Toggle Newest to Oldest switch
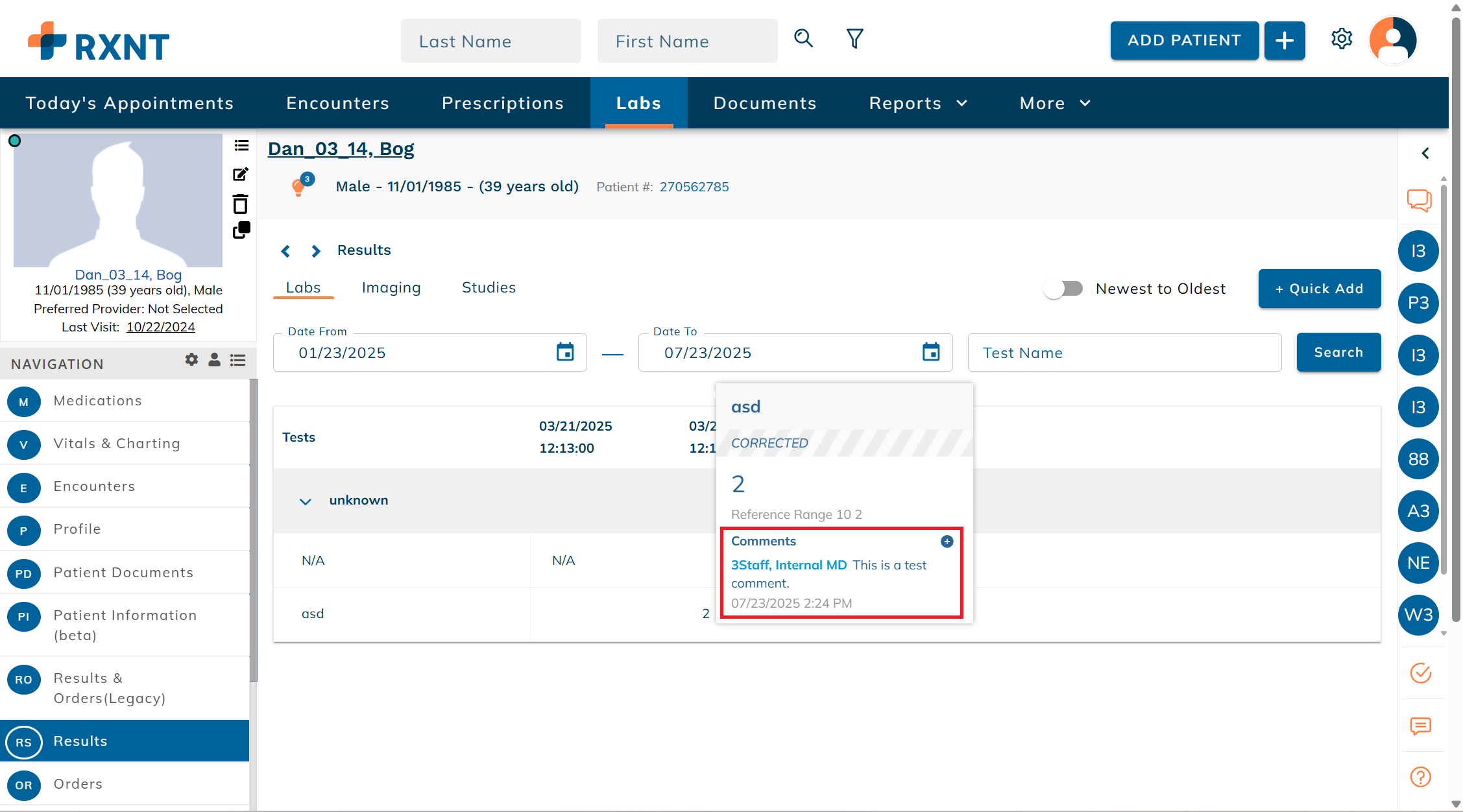 point(1064,289)
